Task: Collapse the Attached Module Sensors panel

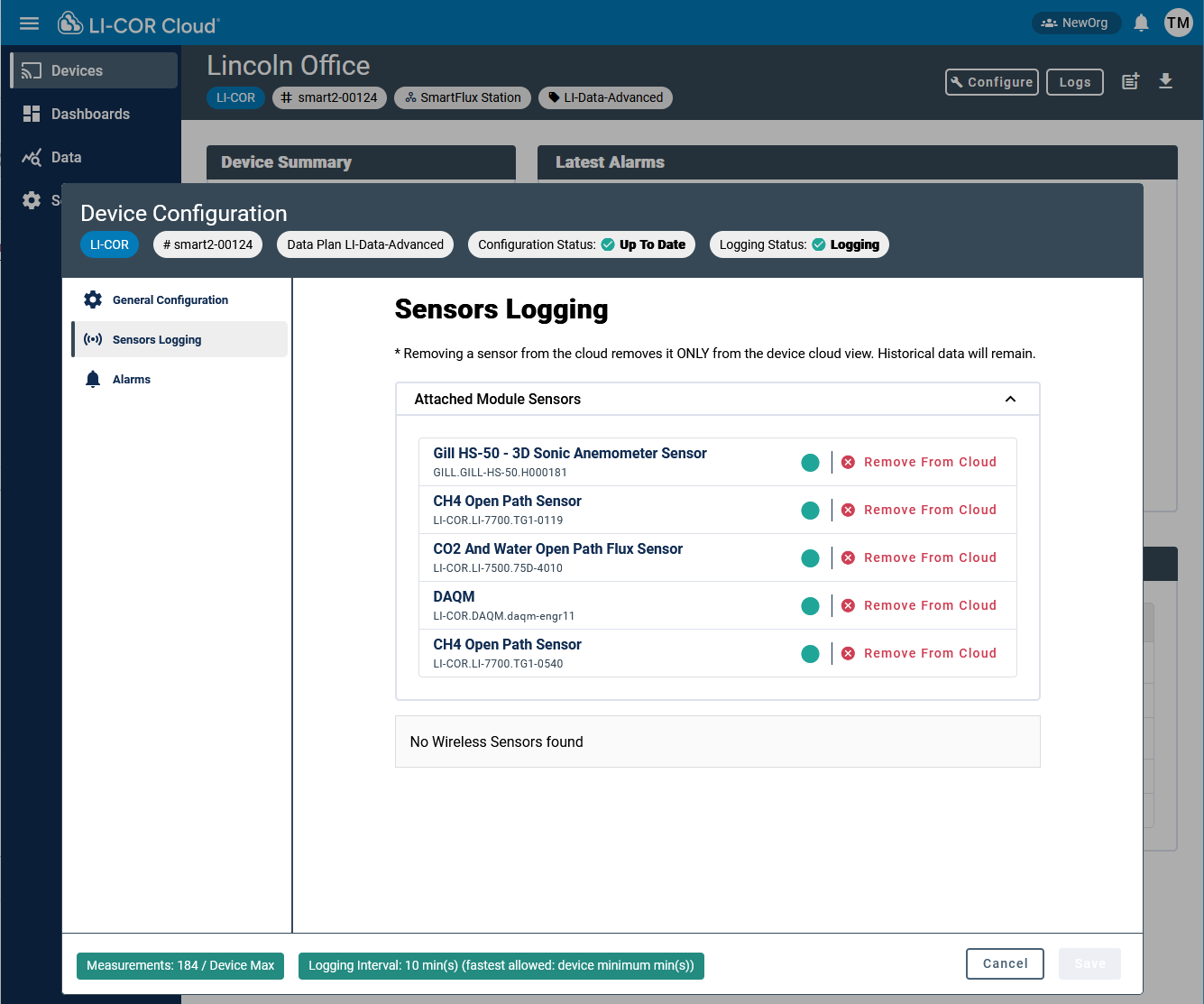Action: (x=1010, y=399)
